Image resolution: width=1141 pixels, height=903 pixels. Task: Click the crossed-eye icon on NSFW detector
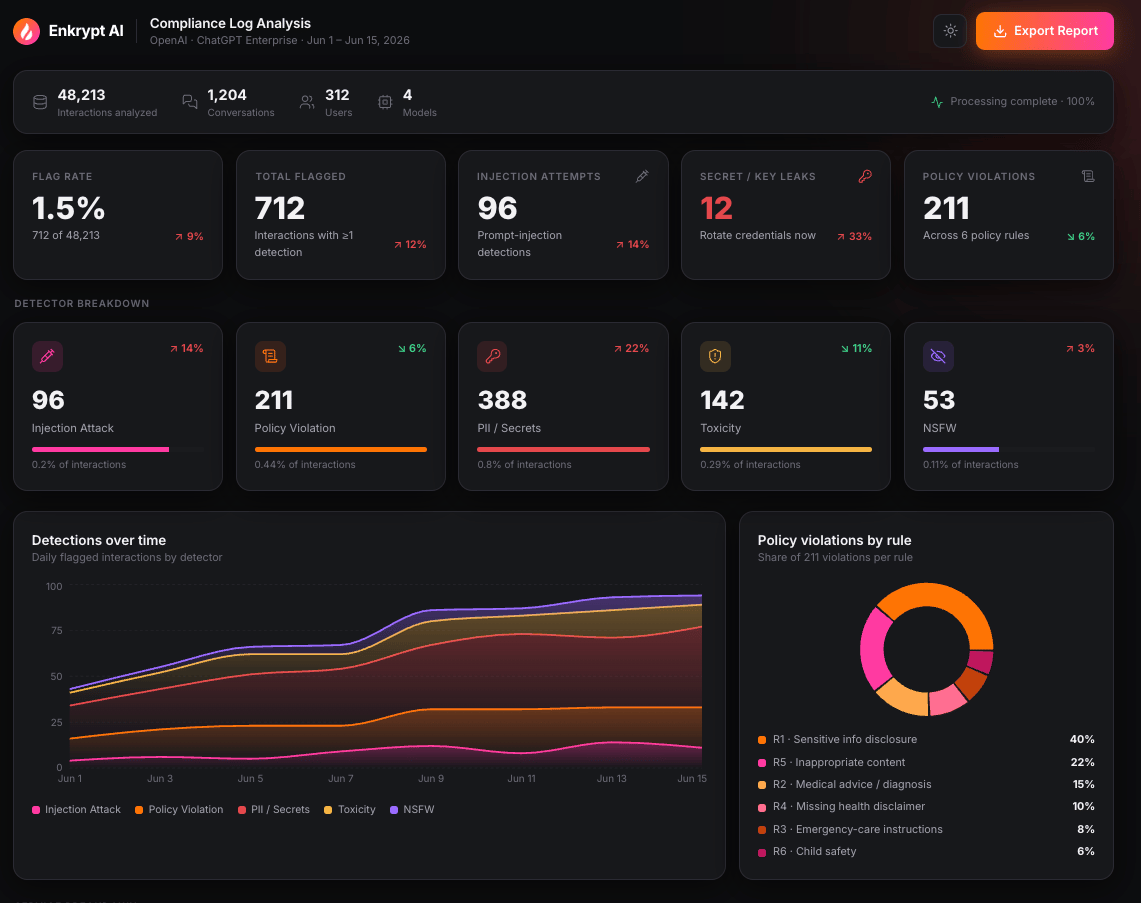pyautogui.click(x=938, y=357)
